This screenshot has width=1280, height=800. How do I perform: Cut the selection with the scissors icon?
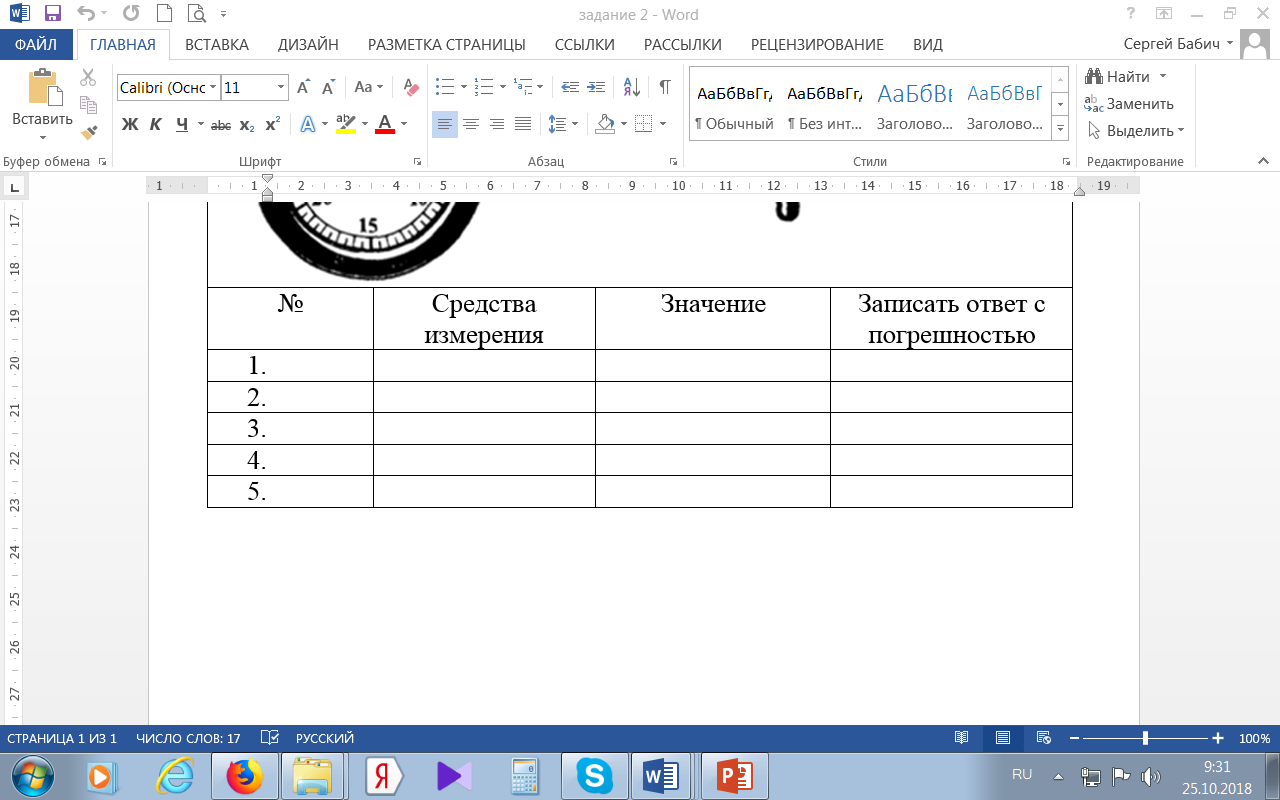pos(88,77)
